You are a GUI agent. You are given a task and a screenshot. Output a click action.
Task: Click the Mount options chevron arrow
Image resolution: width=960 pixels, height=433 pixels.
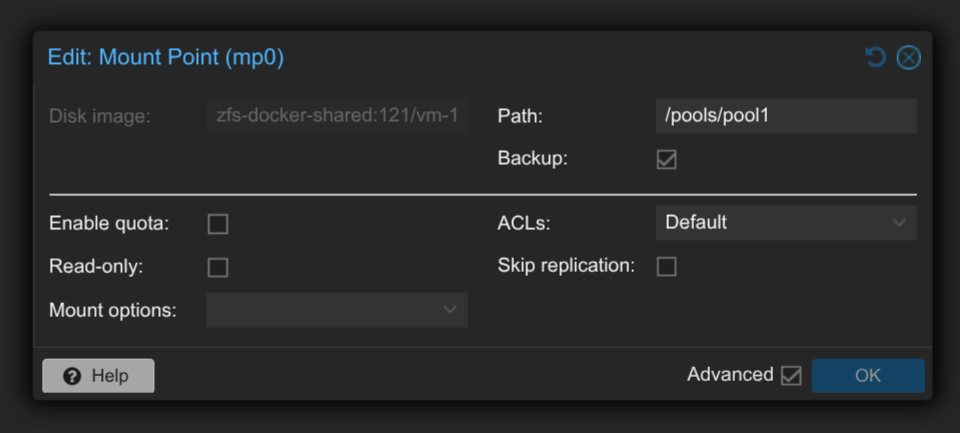pyautogui.click(x=449, y=310)
